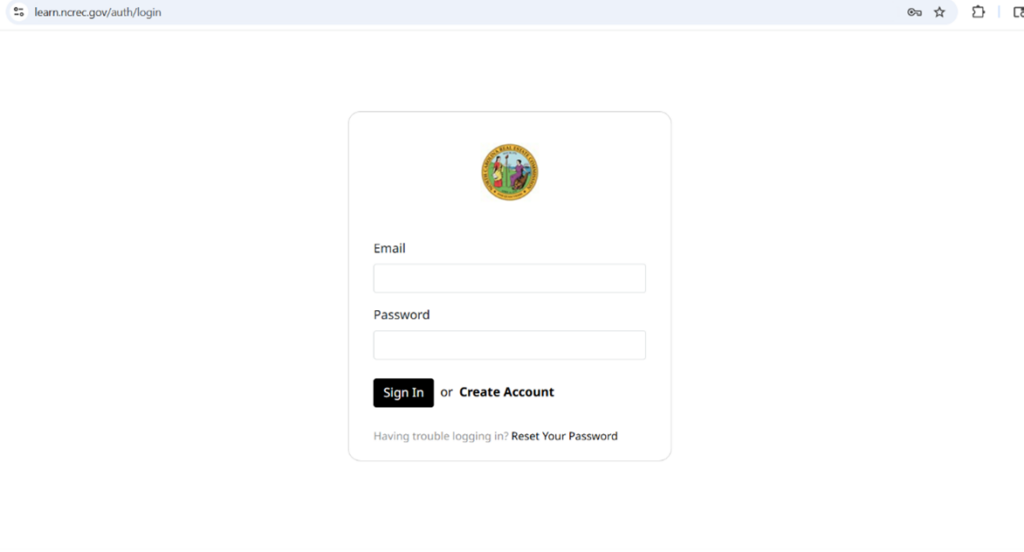Select the learn.ncrec.gov/auth/login URL text
Image resolution: width=1024 pixels, height=552 pixels.
pos(98,12)
